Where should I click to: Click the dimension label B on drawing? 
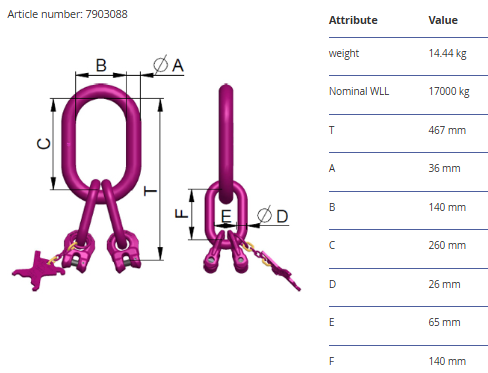point(101,65)
